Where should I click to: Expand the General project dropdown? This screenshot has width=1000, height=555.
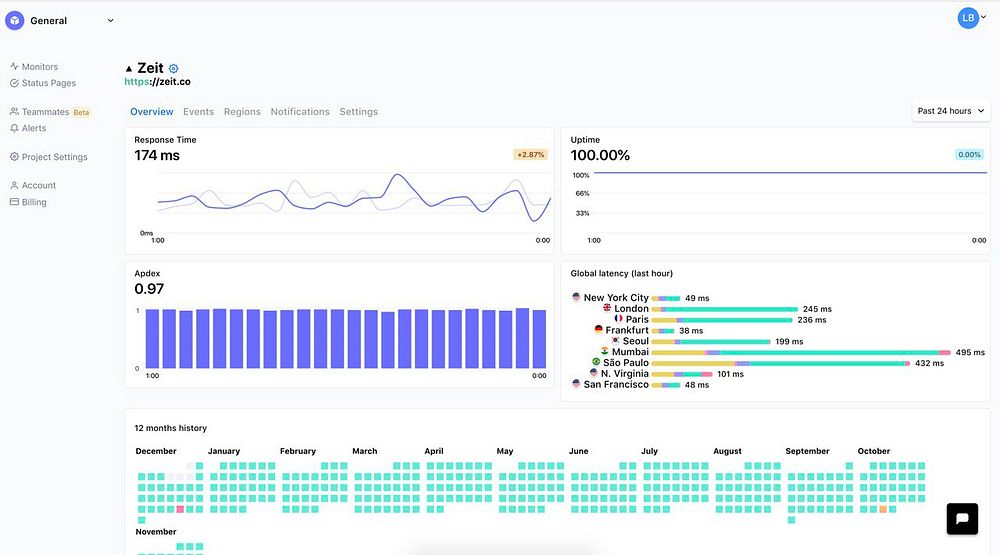click(x=110, y=20)
